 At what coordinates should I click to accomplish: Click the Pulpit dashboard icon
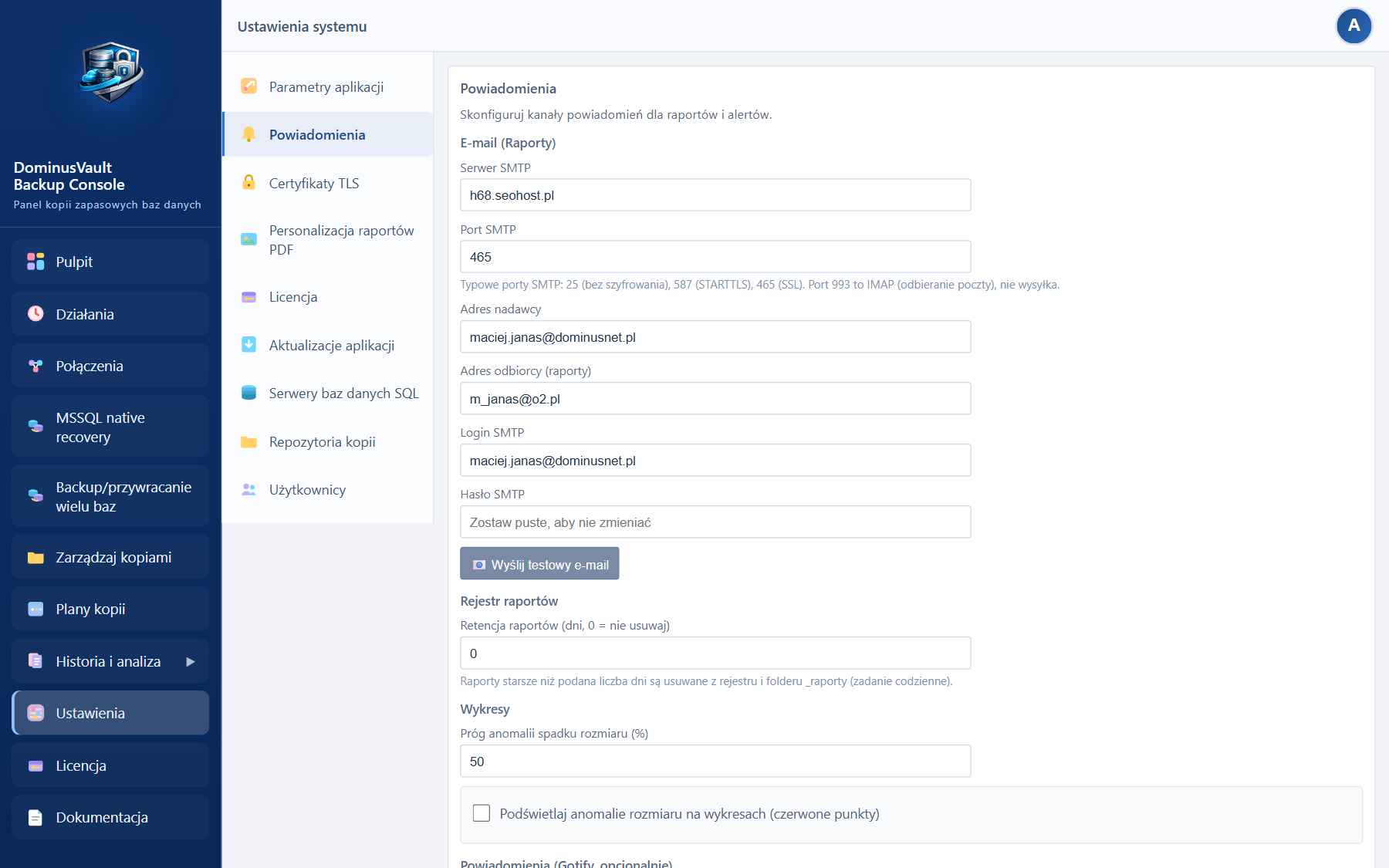pos(35,262)
